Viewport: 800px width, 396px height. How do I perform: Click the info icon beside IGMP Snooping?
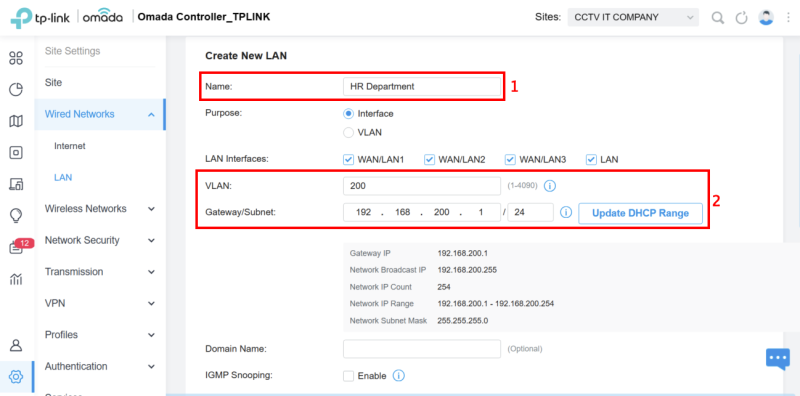398,376
